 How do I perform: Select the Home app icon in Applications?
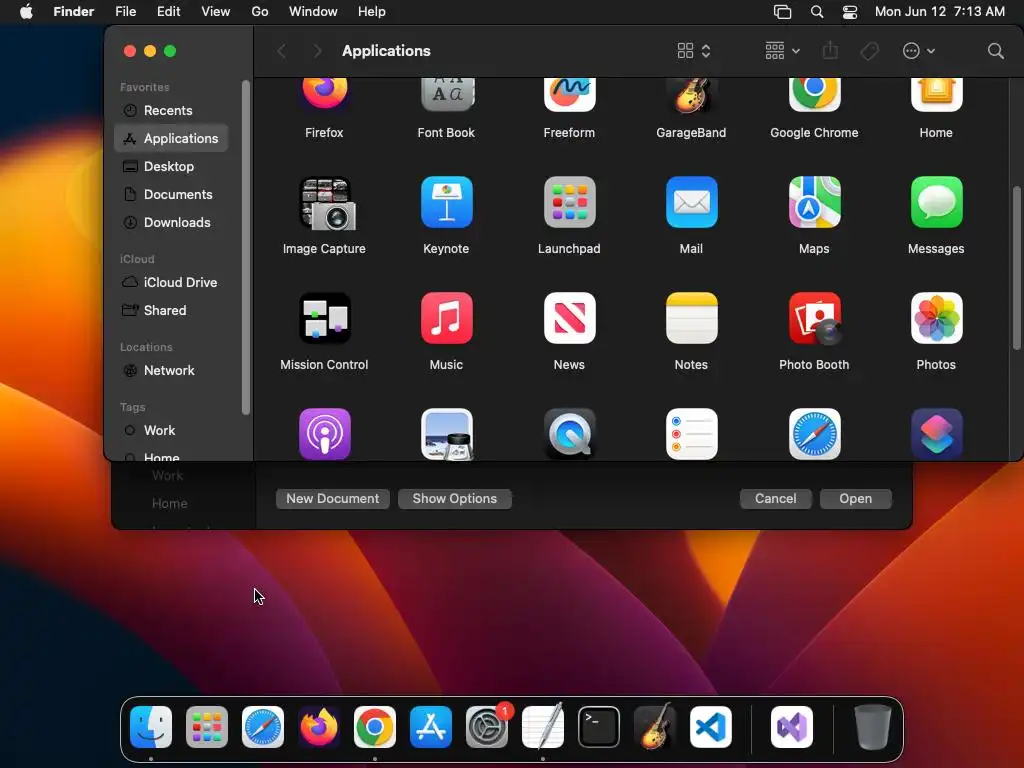pos(936,93)
